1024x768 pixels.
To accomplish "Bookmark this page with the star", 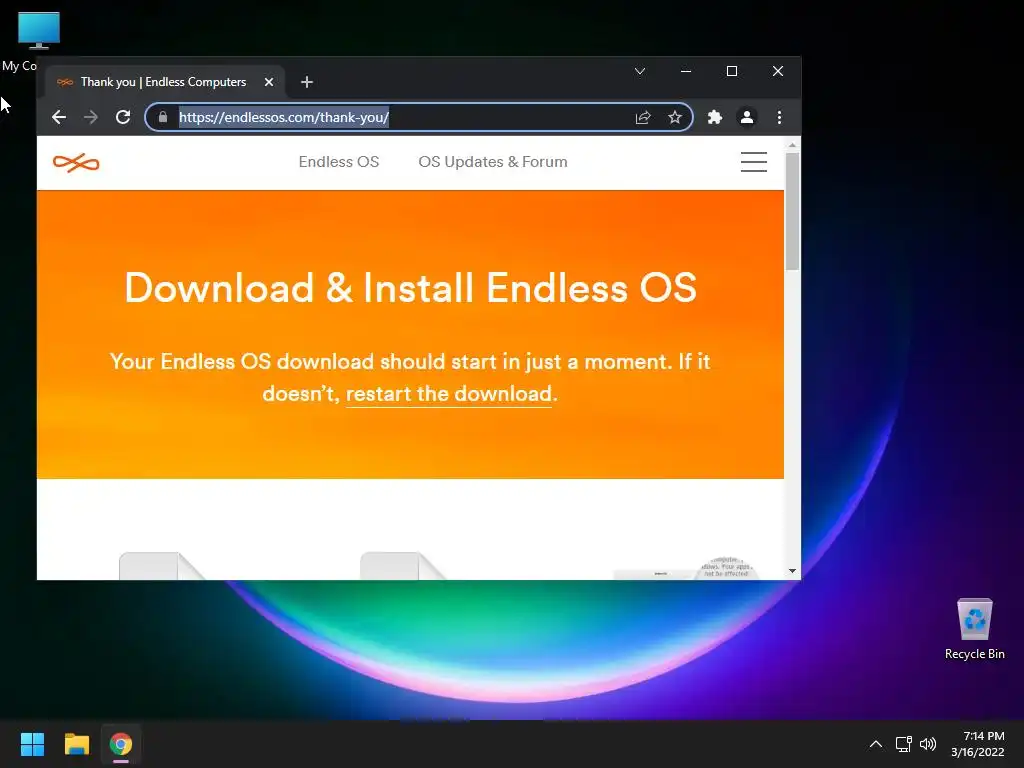I will click(x=675, y=118).
